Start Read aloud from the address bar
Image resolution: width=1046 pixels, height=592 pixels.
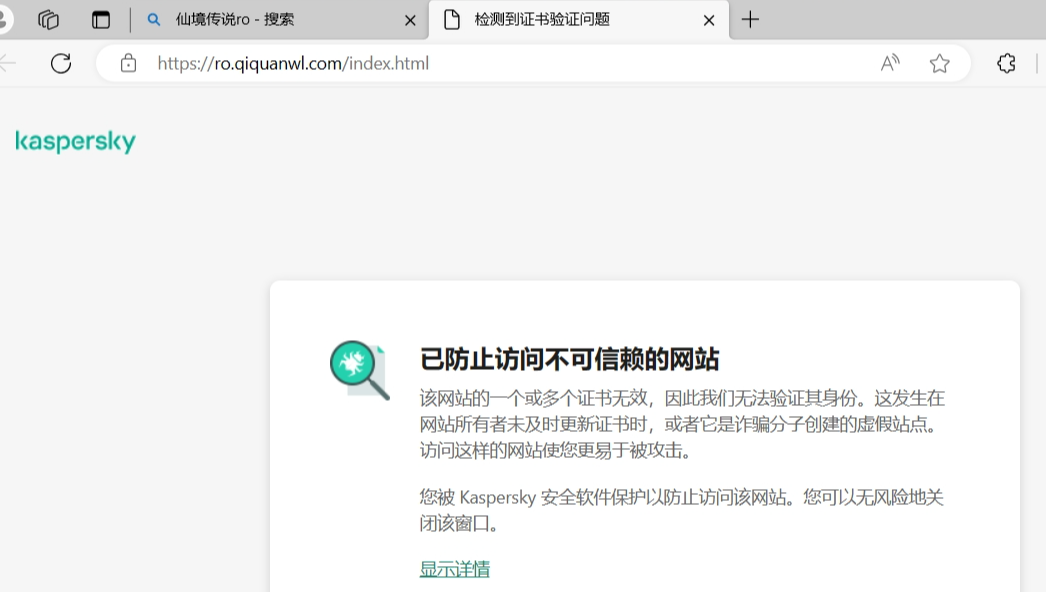[890, 63]
